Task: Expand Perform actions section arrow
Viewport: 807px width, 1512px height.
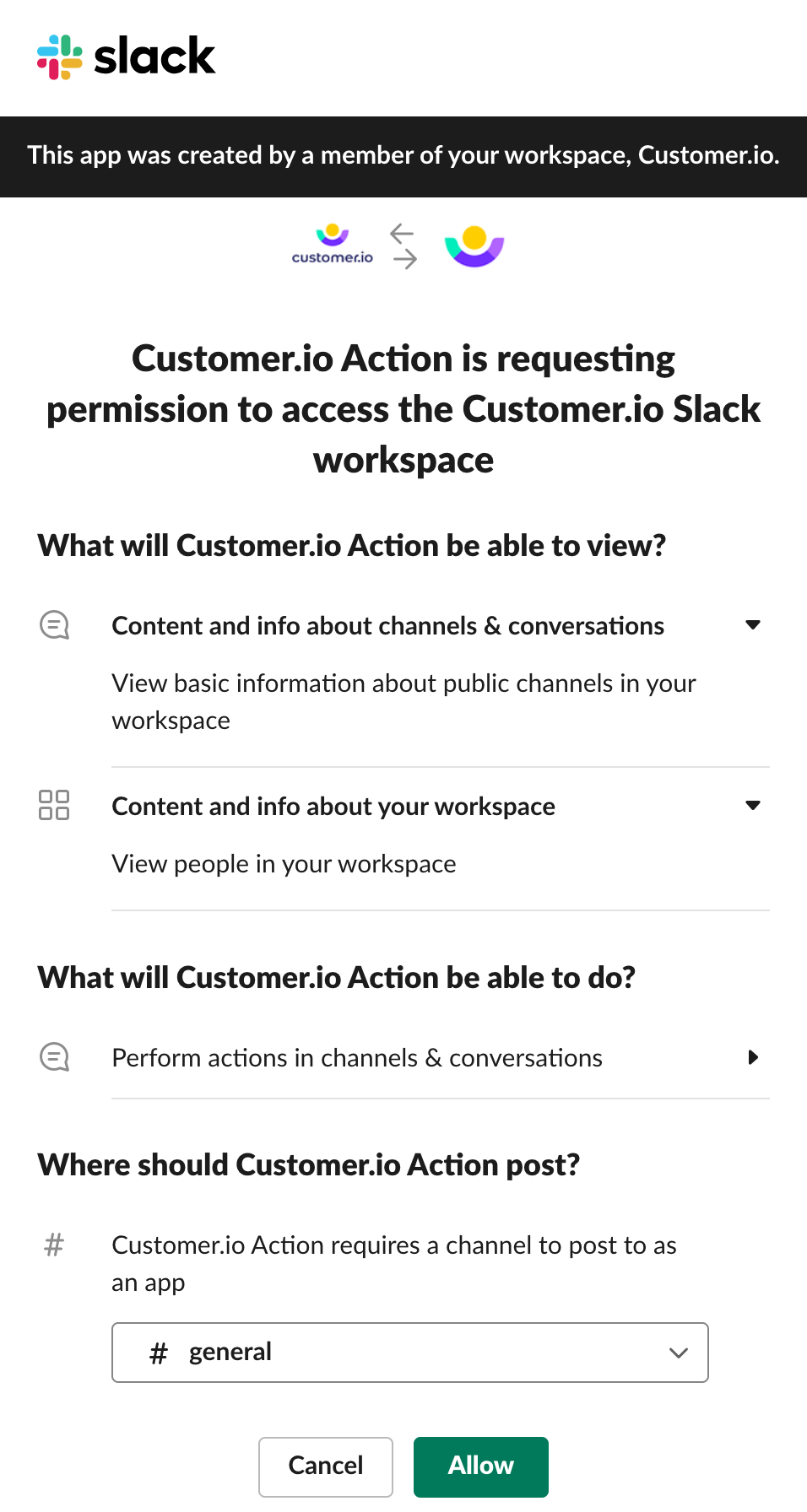Action: coord(753,1057)
